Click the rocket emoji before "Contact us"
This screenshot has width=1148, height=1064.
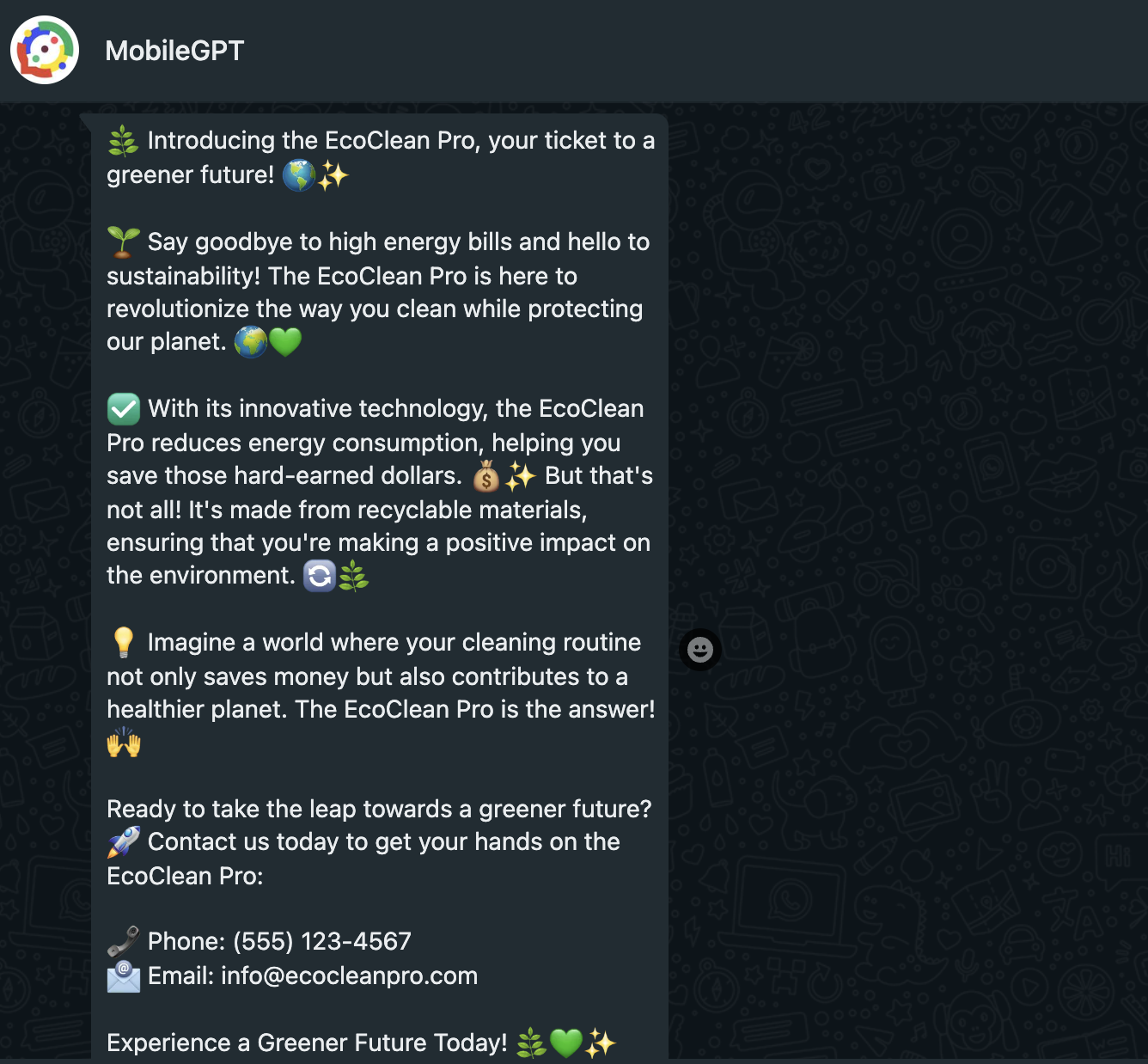(123, 842)
